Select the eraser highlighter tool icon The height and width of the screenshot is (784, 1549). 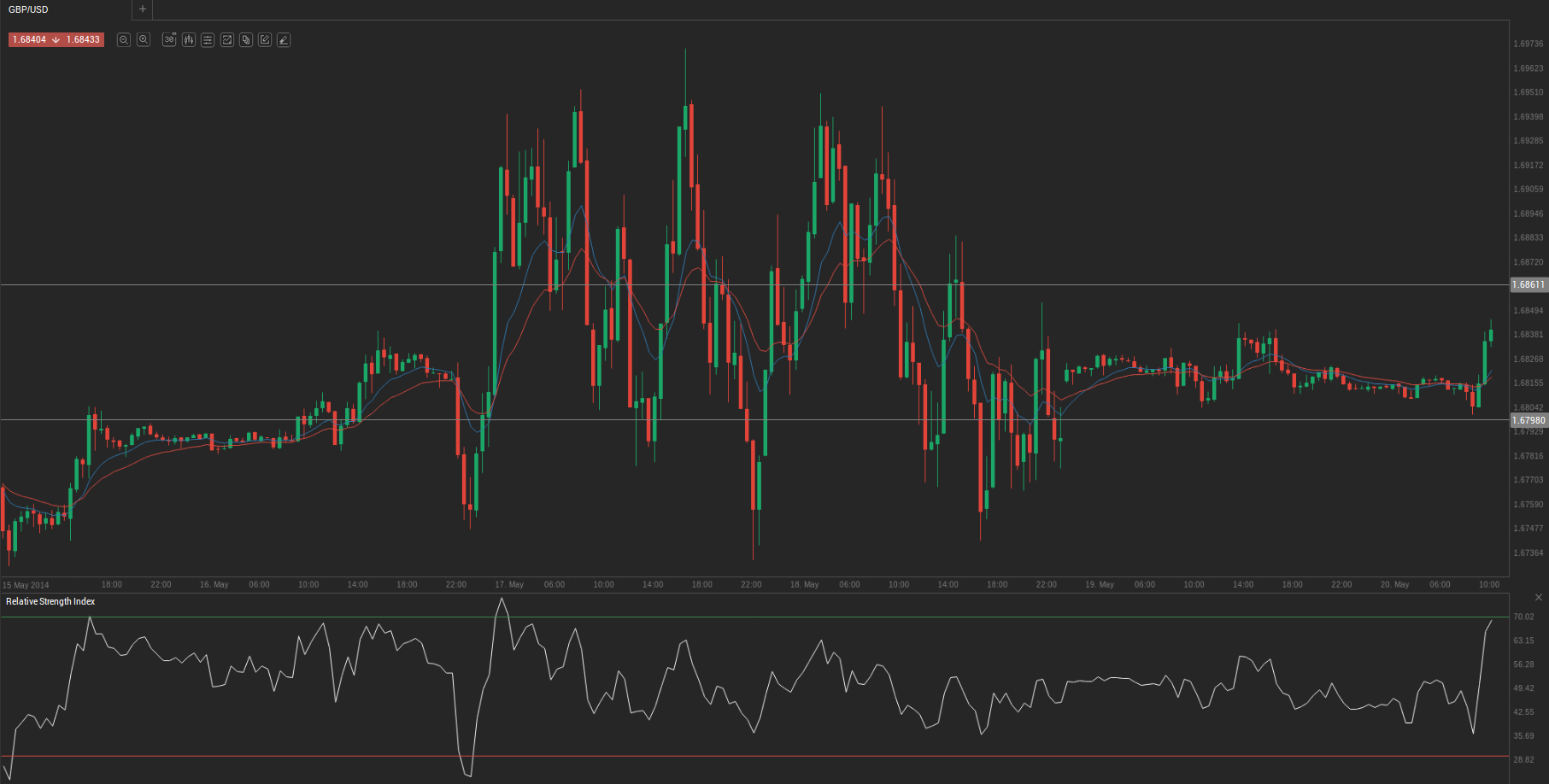pyautogui.click(x=284, y=40)
